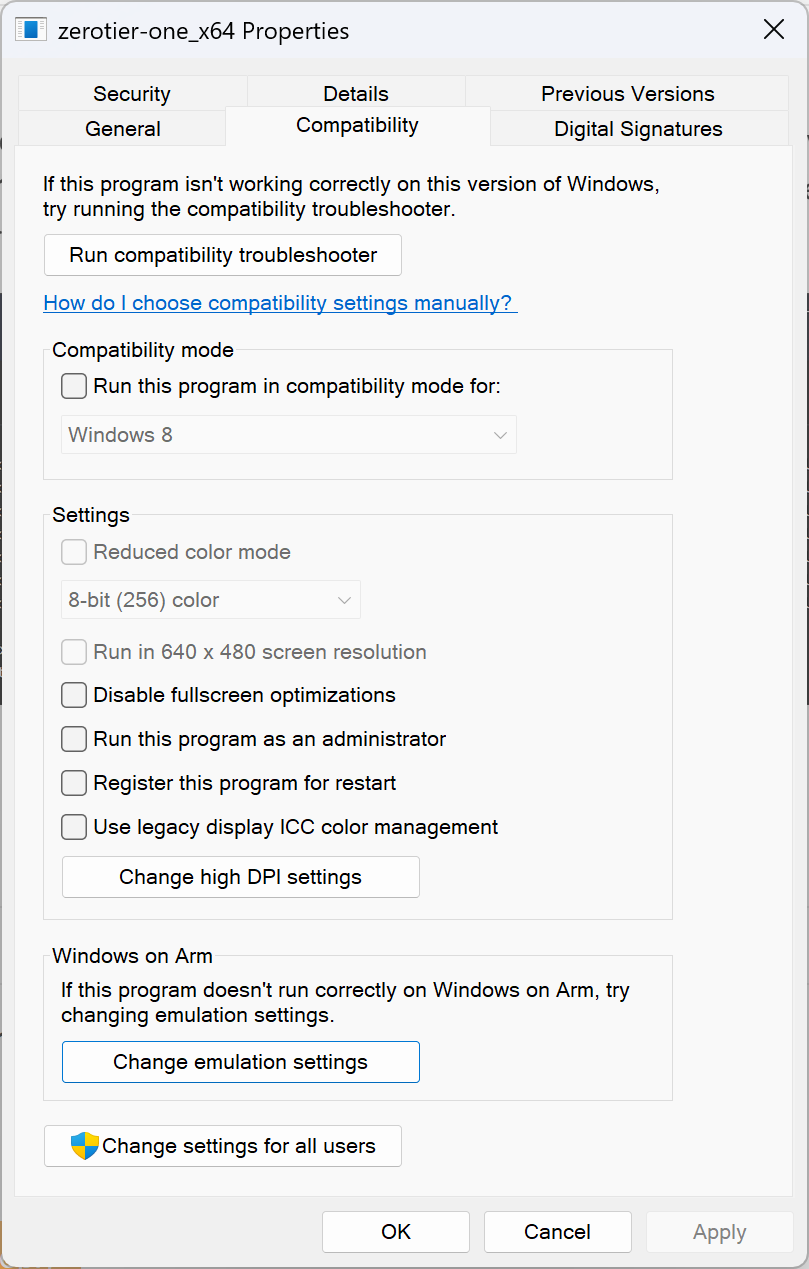
Task: Go to the Previous Versions tab
Action: (628, 94)
